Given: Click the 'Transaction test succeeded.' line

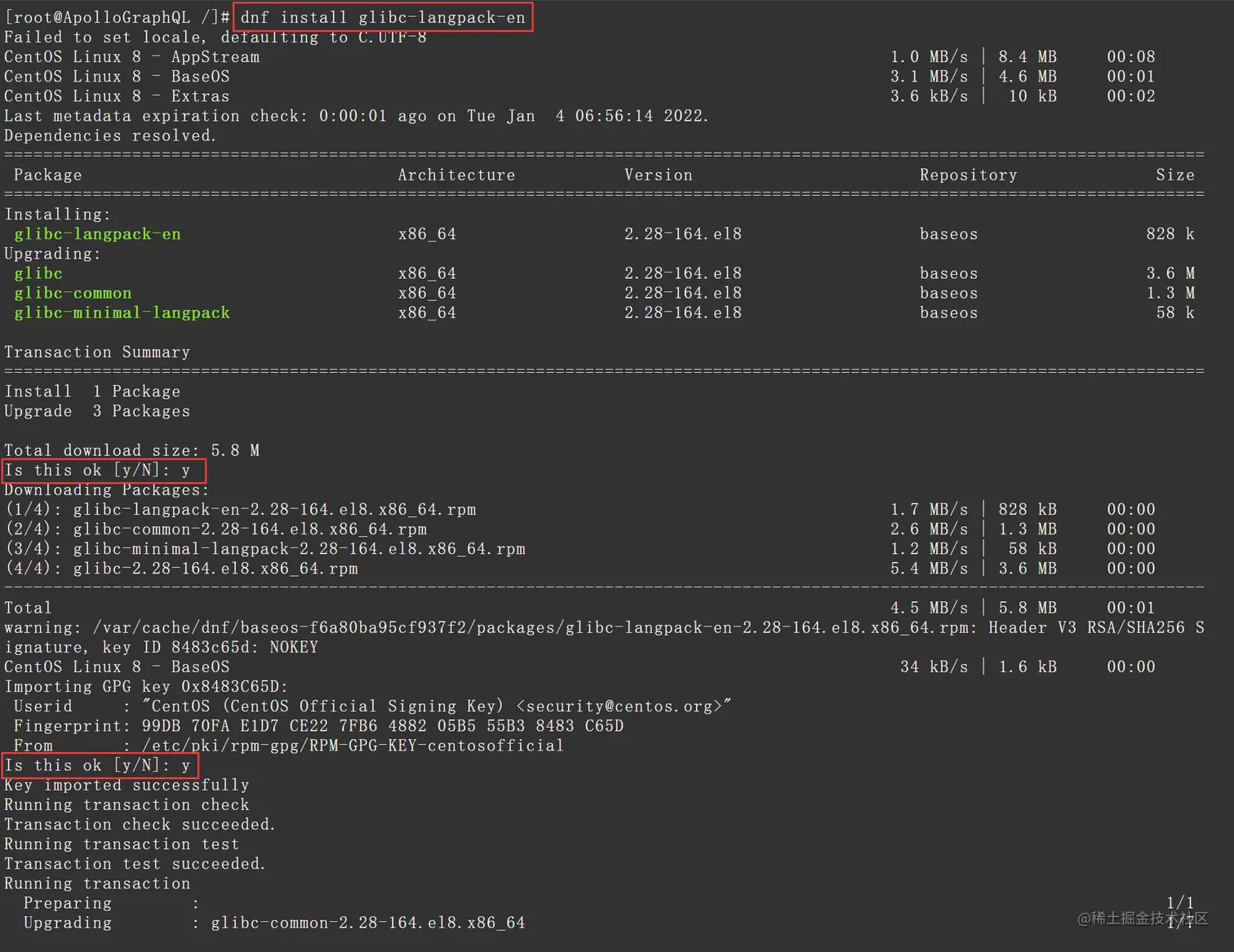Looking at the screenshot, I should click(x=135, y=864).
